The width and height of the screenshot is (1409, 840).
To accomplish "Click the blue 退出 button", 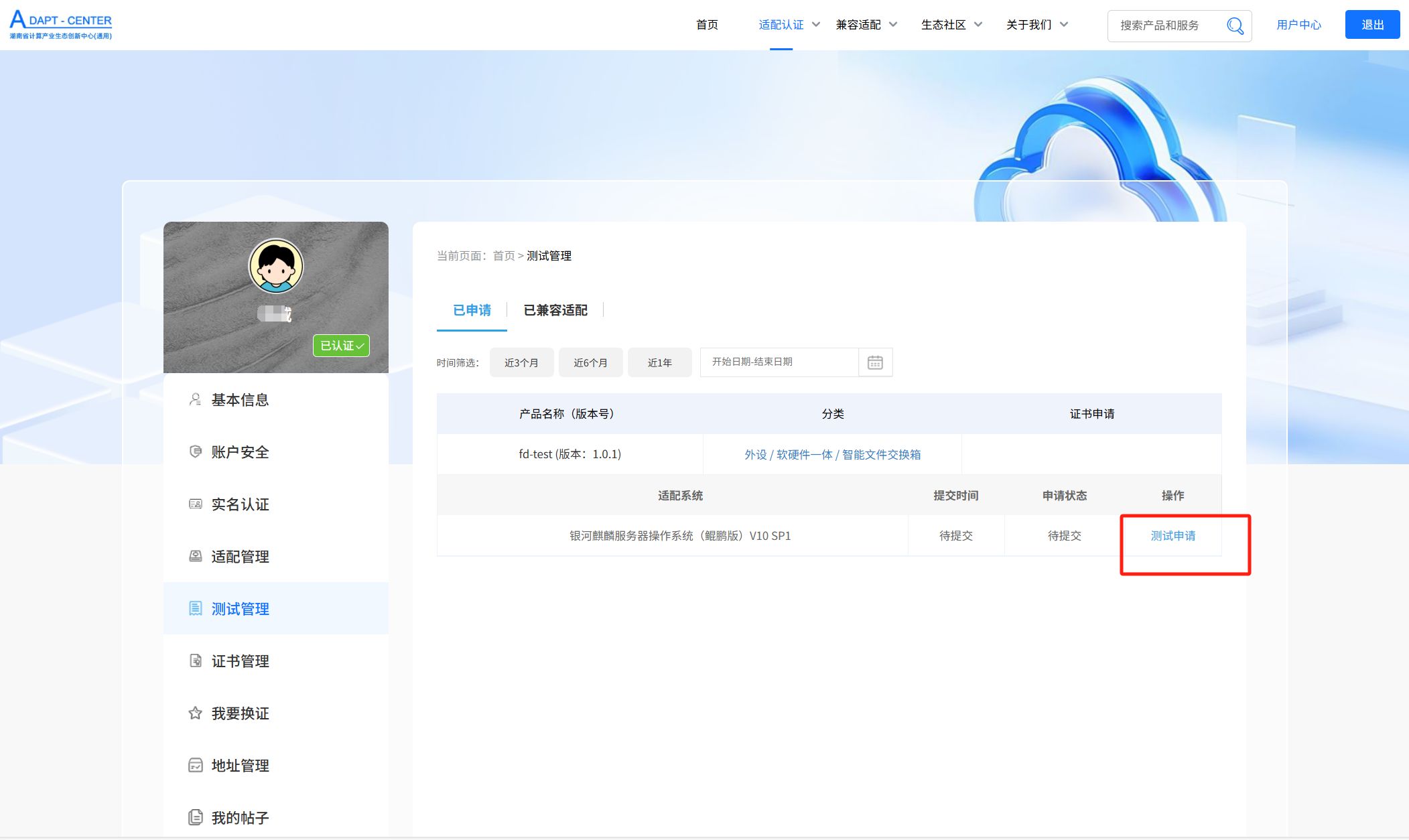I will 1371,25.
